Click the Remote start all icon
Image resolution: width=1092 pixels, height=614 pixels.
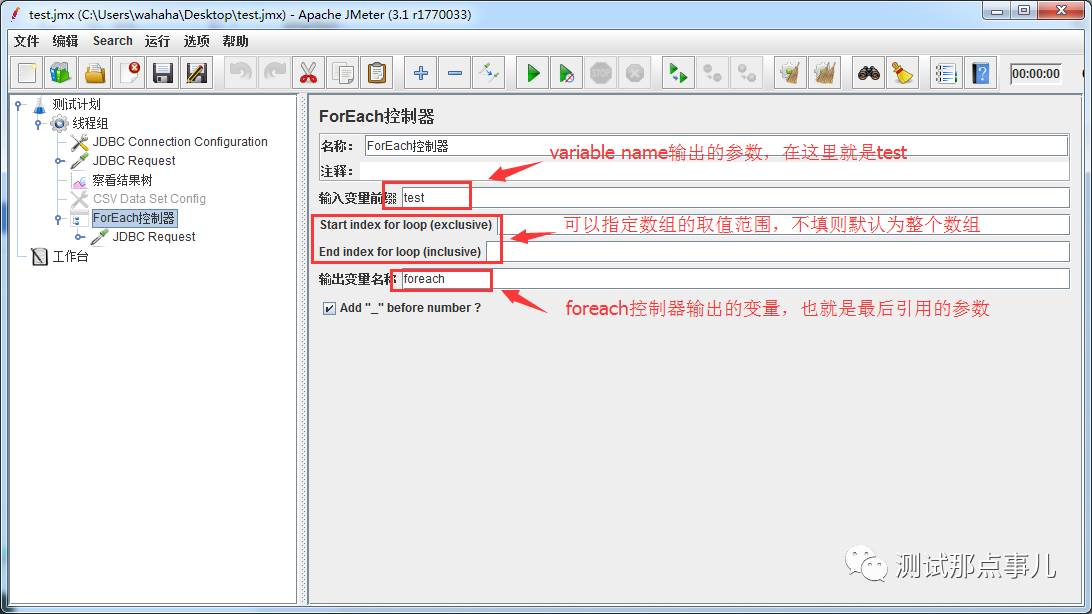678,72
